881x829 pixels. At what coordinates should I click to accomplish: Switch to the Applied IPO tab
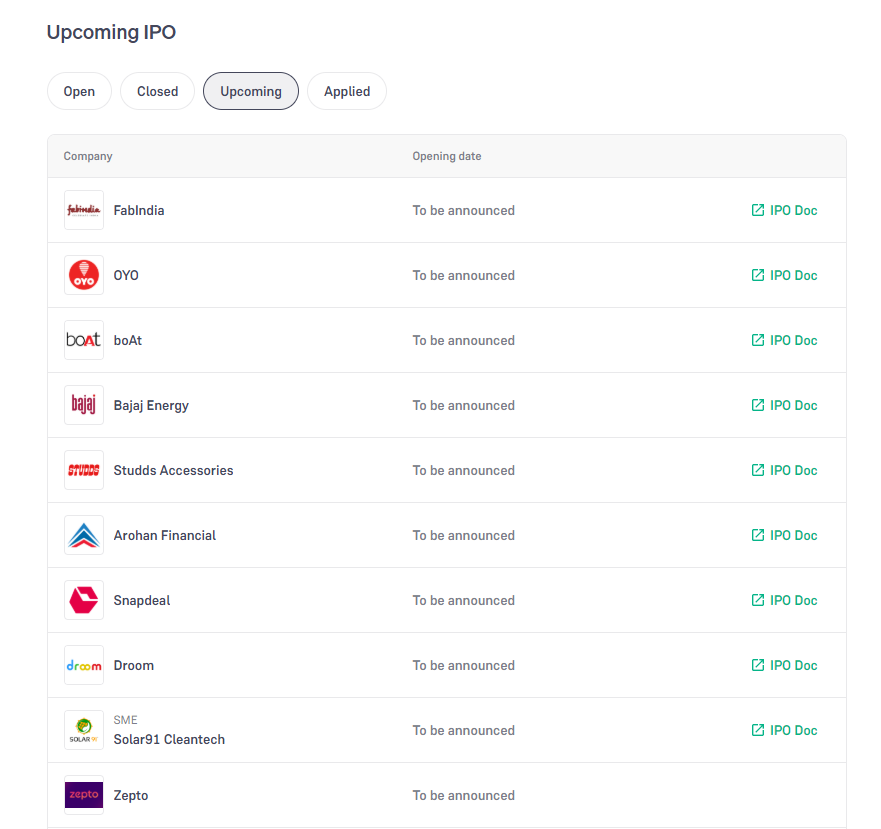(x=347, y=91)
